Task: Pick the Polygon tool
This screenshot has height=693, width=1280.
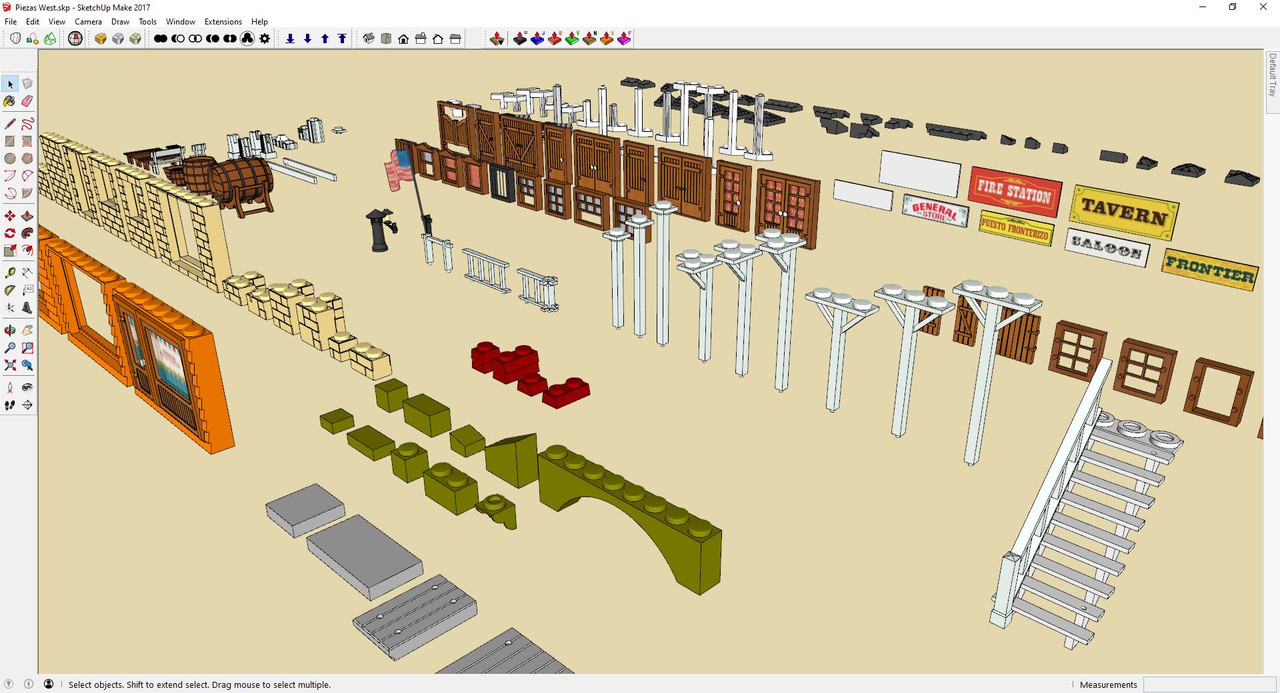Action: click(x=27, y=158)
